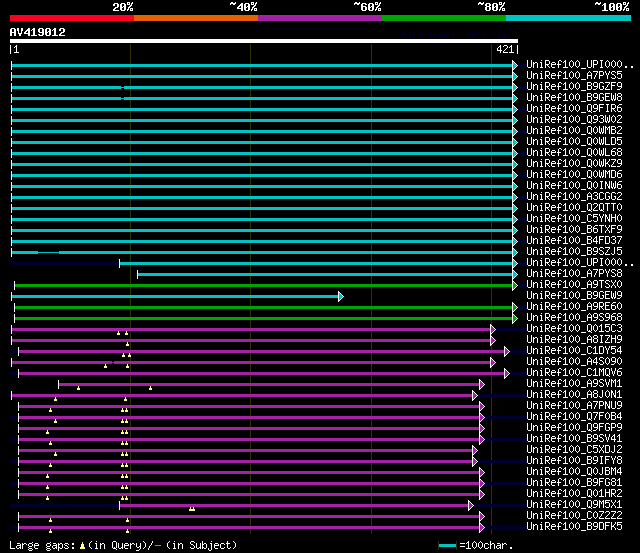640x553 pixels.
Task: Click arrowhead ending the B9GEW9 alignment bar
Action: (x=341, y=297)
